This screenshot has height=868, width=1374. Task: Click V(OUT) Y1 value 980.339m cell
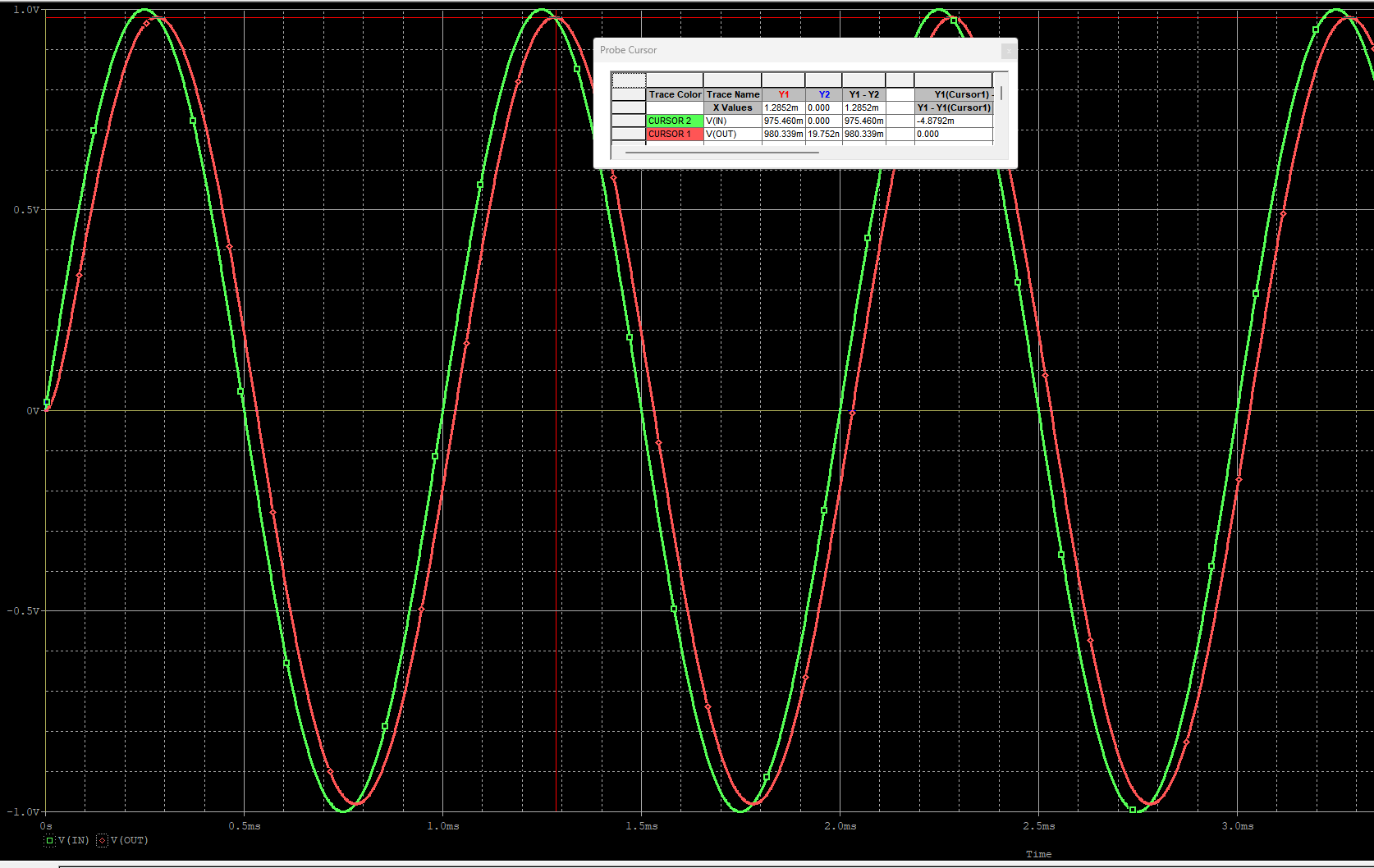pyautogui.click(x=784, y=134)
